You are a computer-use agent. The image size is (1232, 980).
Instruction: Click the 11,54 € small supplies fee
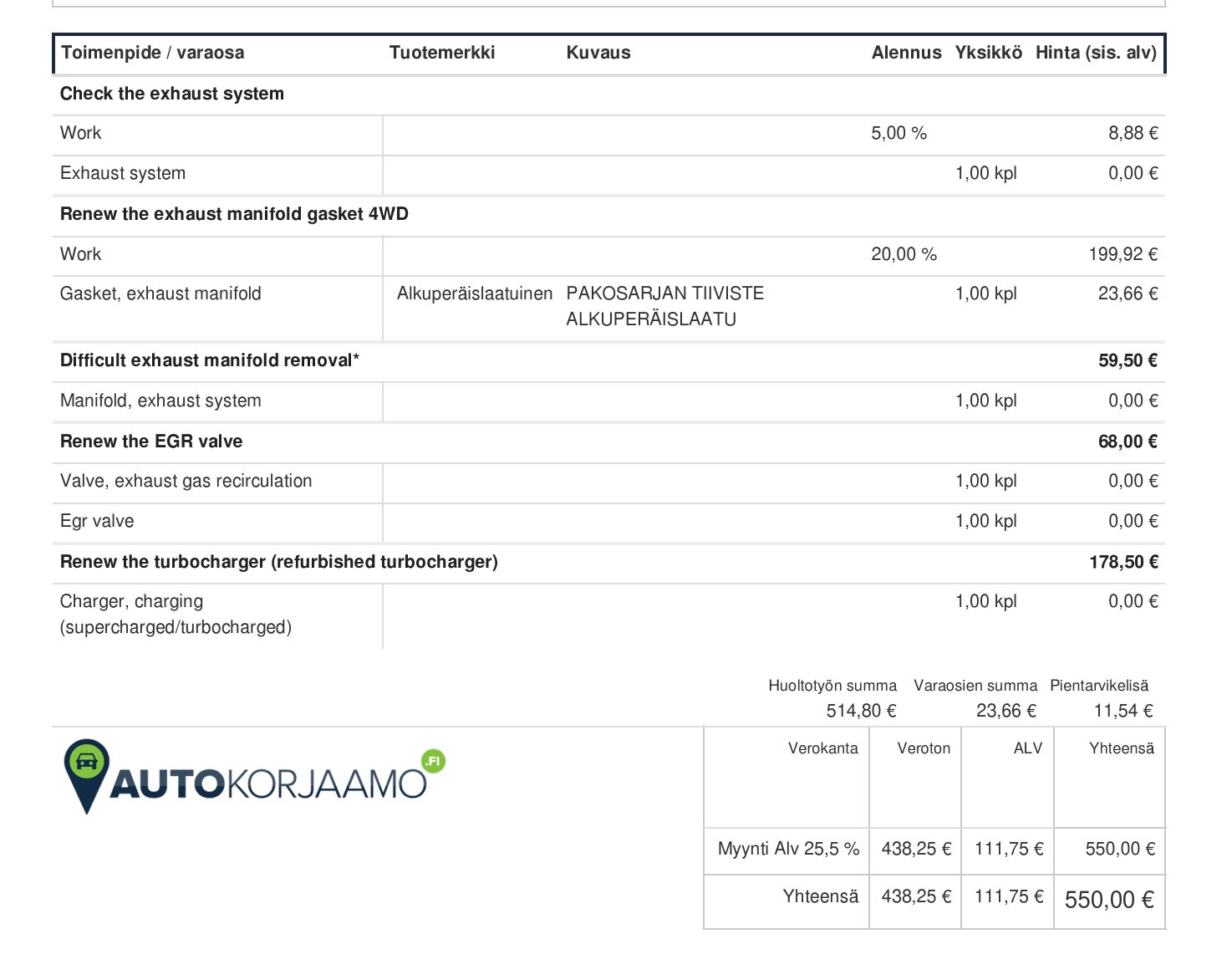(x=1123, y=711)
